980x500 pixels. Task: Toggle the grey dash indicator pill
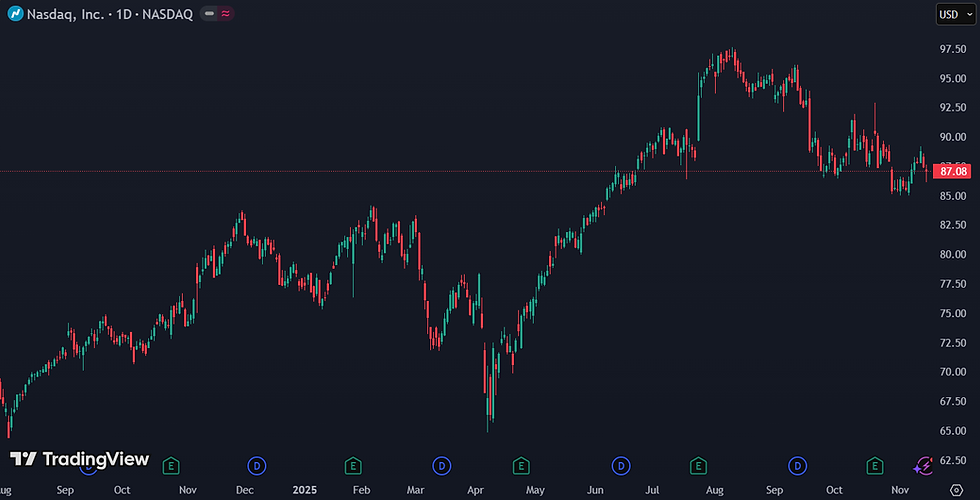tap(209, 14)
